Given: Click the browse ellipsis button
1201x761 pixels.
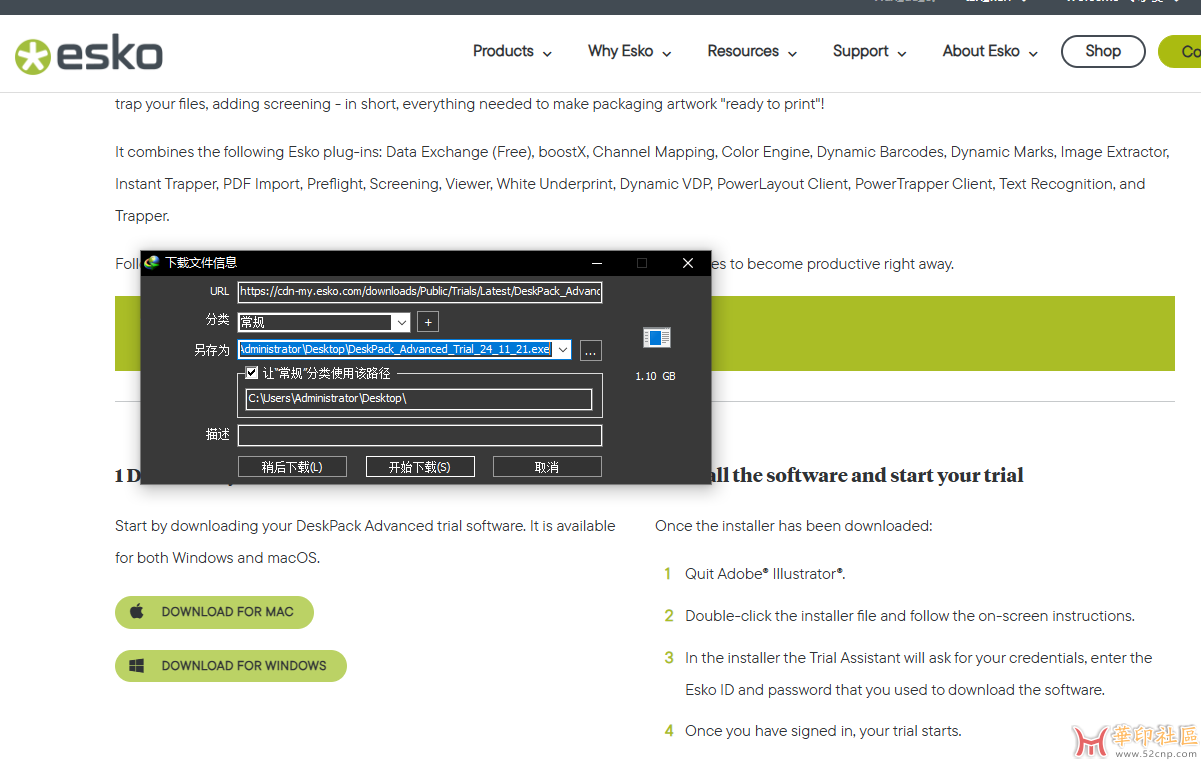Looking at the screenshot, I should pyautogui.click(x=590, y=350).
